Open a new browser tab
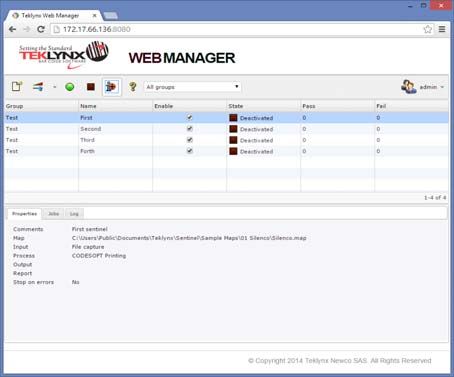The image size is (454, 377). (110, 15)
